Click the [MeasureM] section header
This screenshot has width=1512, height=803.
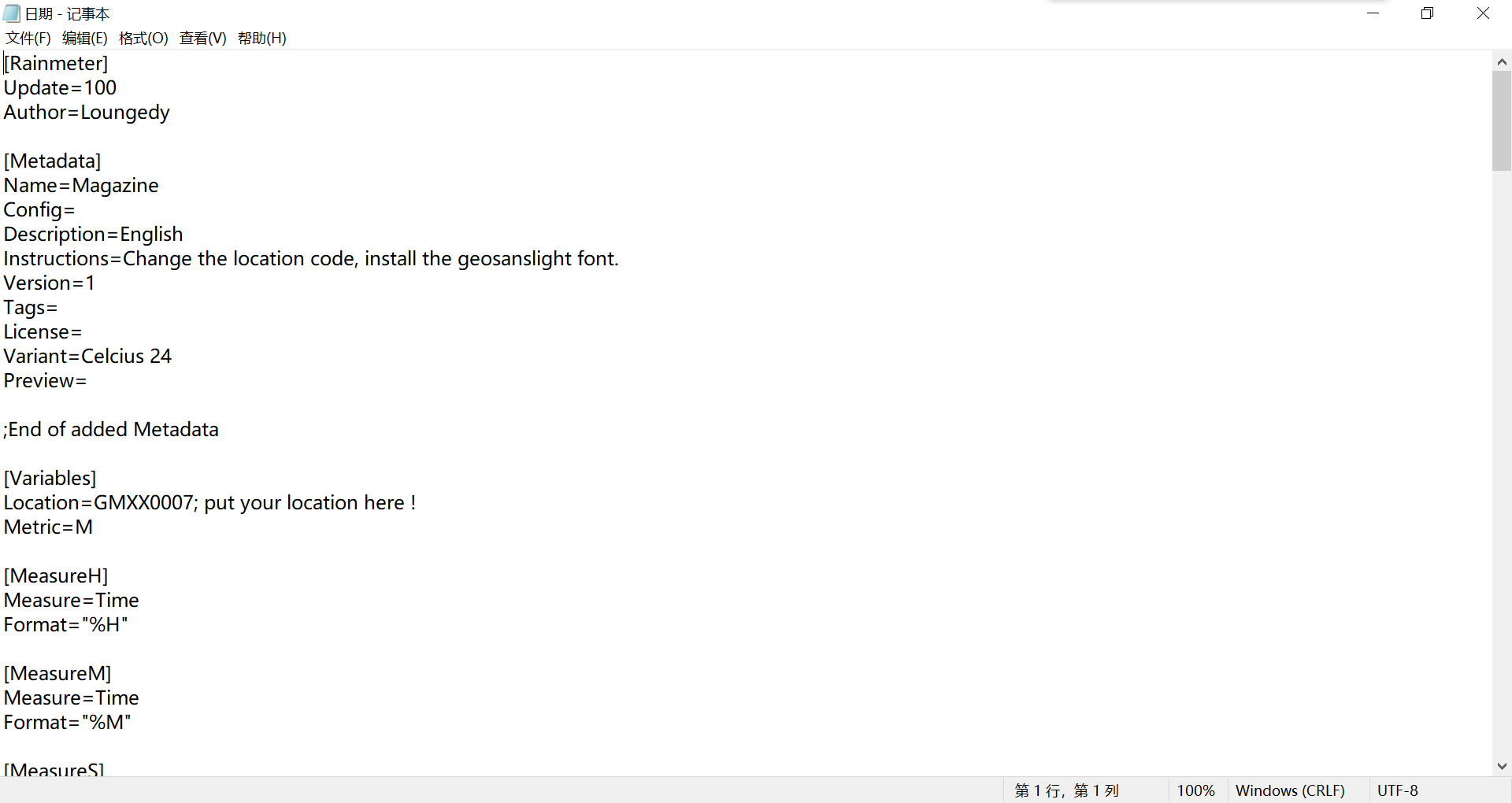57,673
